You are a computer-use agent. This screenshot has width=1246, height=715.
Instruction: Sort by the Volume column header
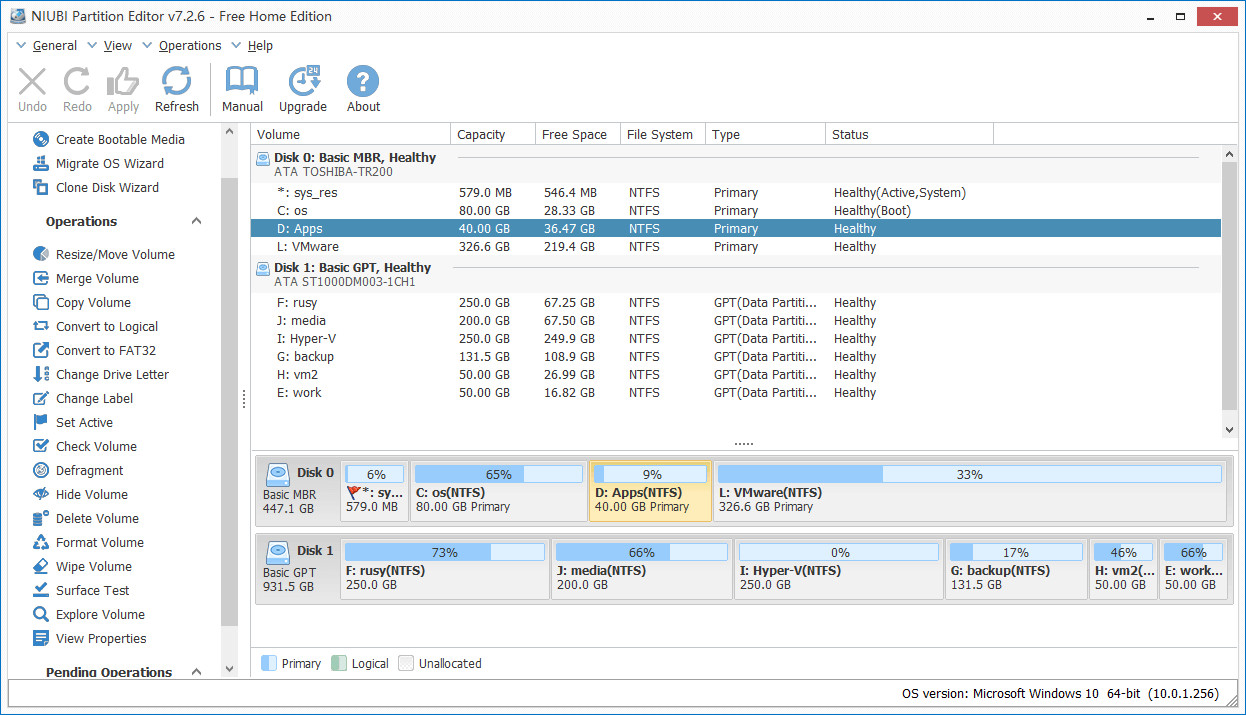click(x=350, y=134)
